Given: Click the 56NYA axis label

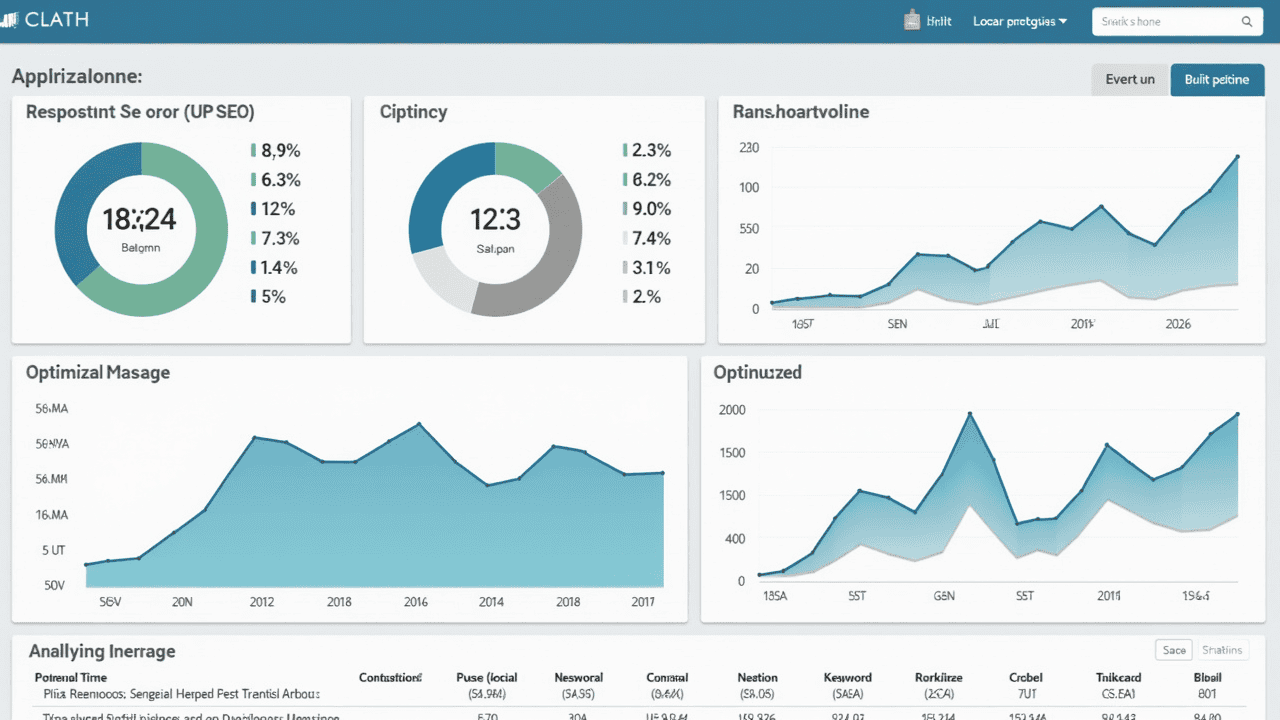Looking at the screenshot, I should (52, 444).
